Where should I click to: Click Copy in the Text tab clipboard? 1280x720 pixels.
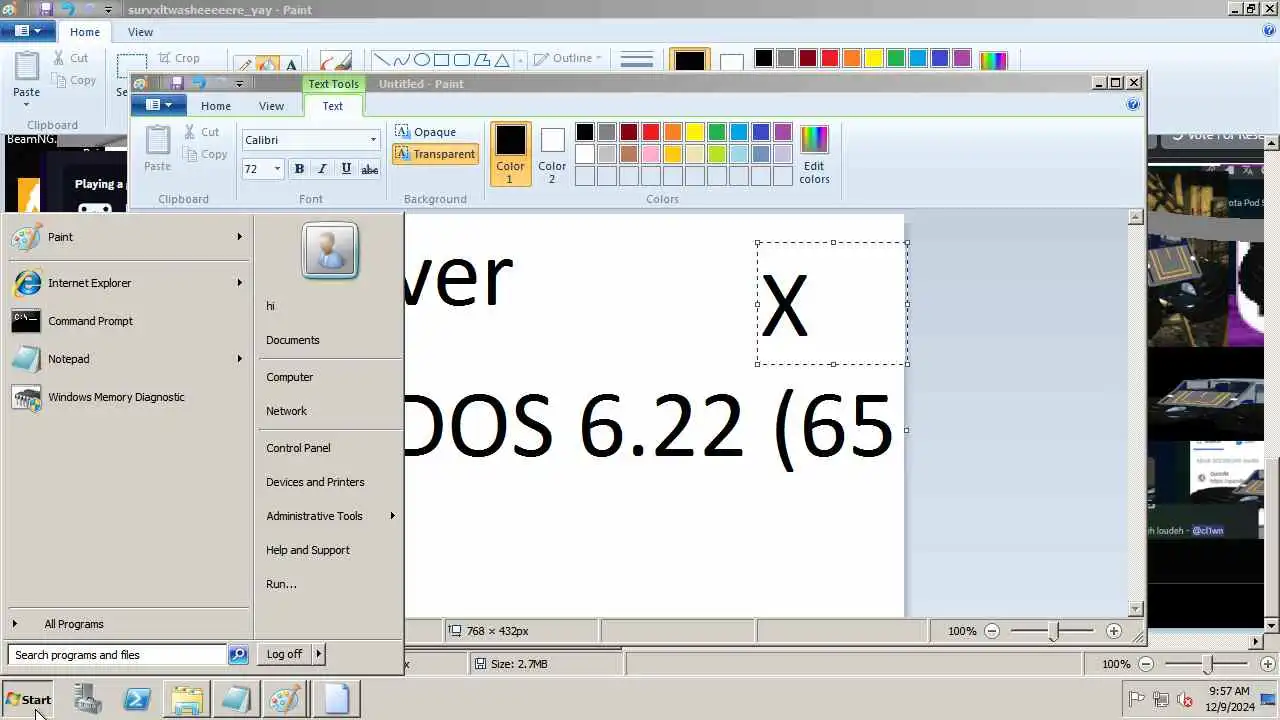(x=205, y=154)
